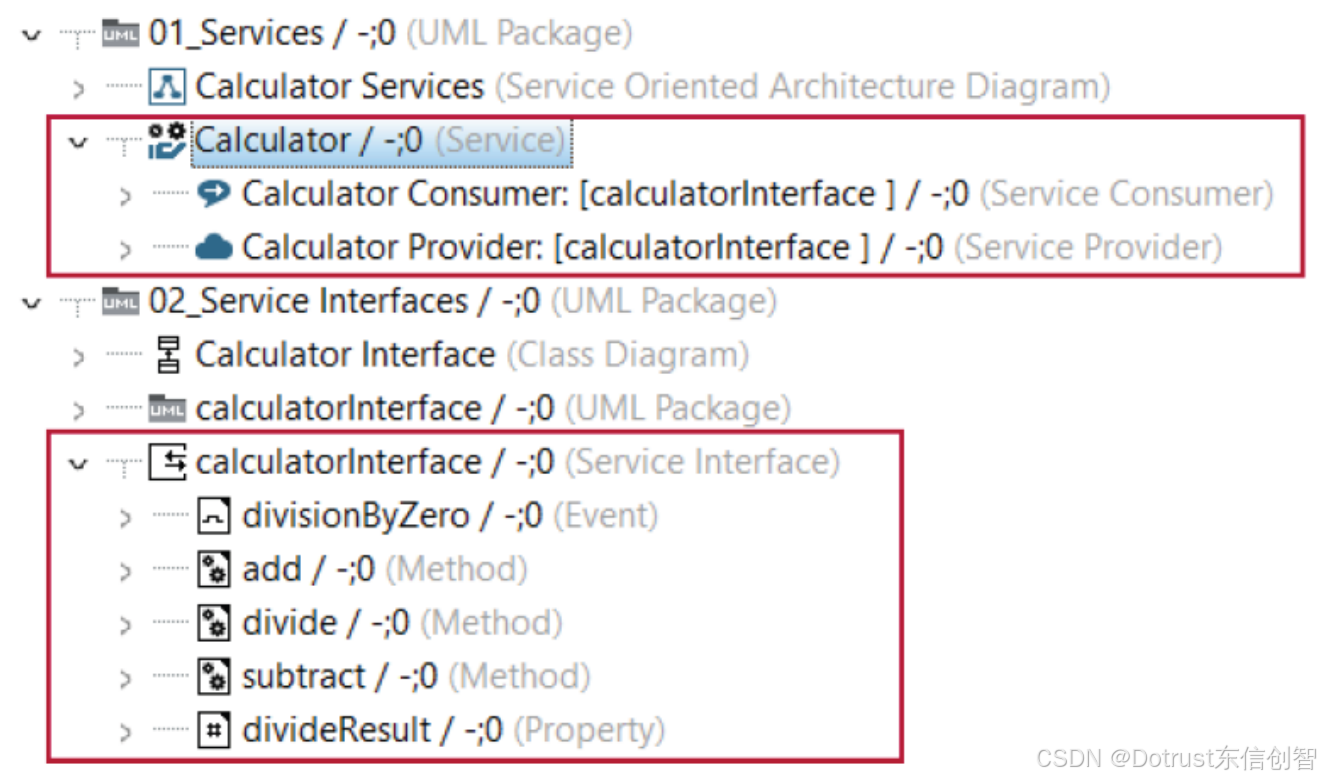Click the divideResult property hash icon
The width and height of the screenshot is (1321, 780).
point(214,730)
